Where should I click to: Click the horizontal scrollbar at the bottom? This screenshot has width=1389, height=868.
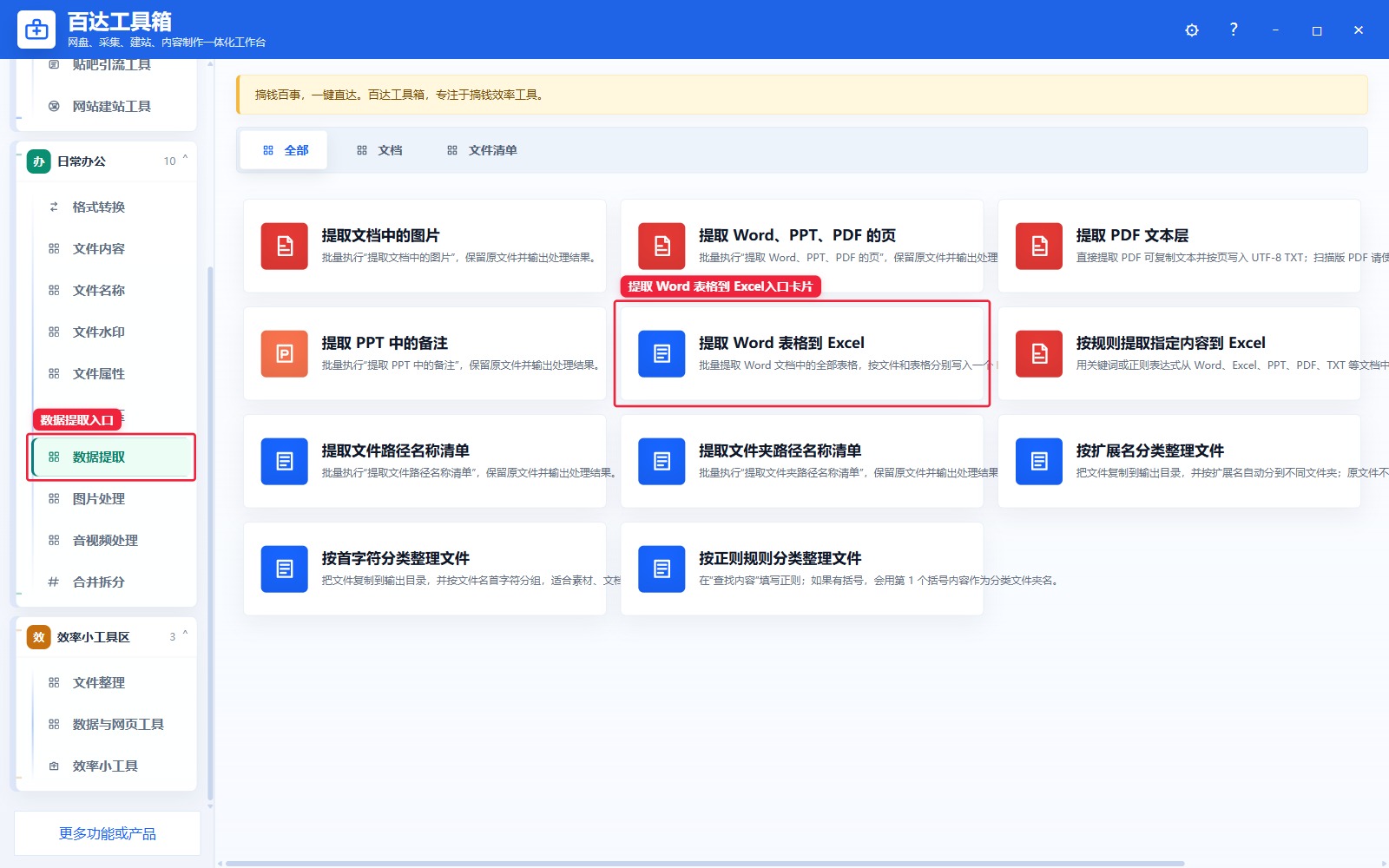pyautogui.click(x=704, y=864)
